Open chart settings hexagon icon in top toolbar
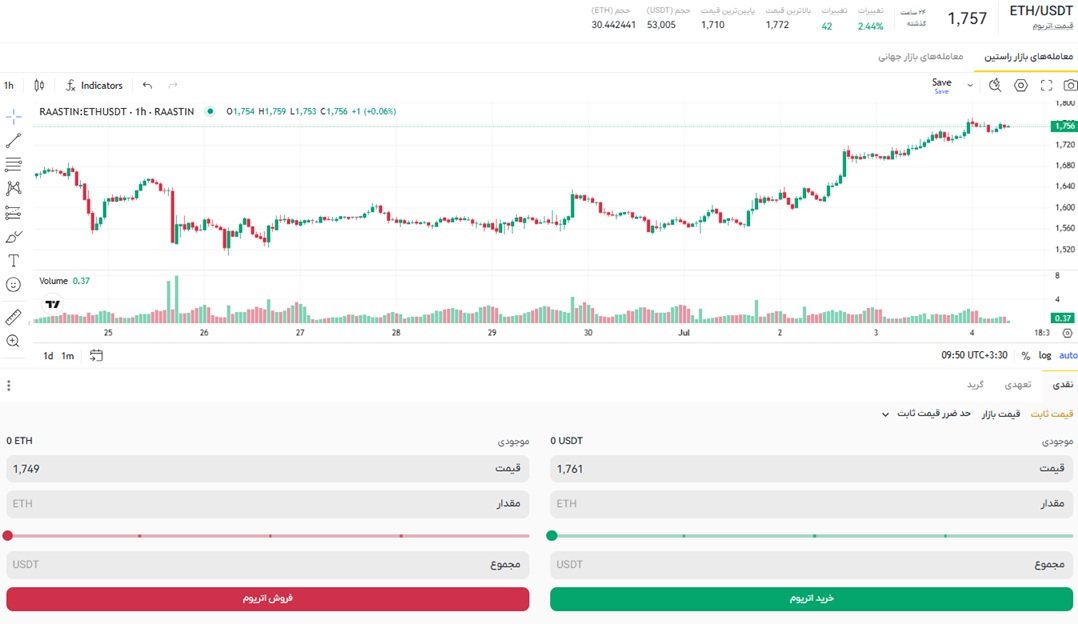 [x=1021, y=85]
